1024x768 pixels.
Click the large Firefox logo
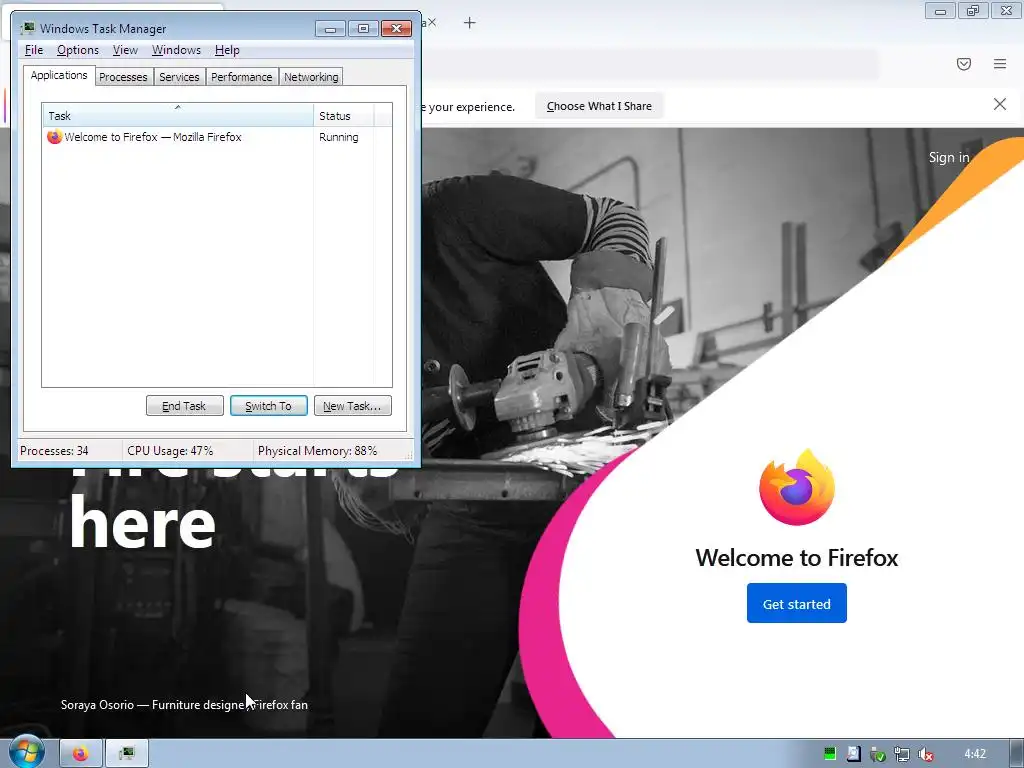(797, 487)
